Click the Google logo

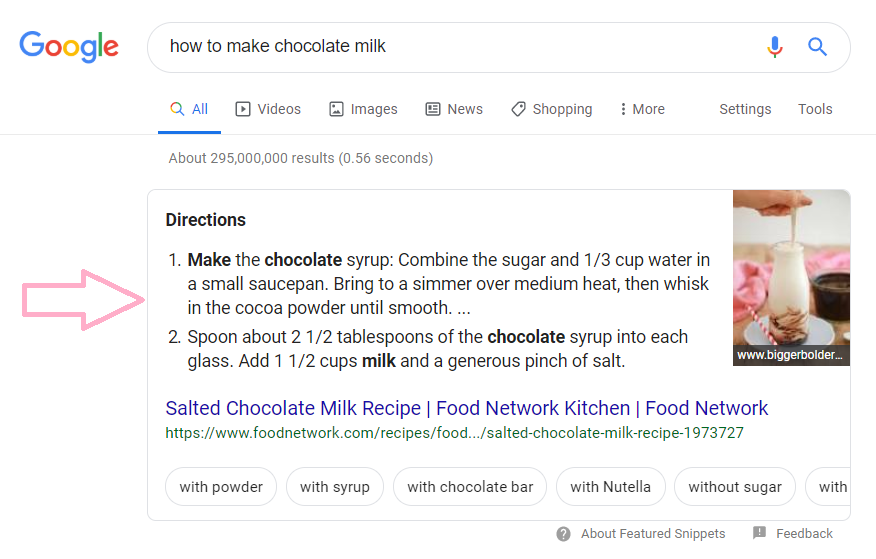pos(68,46)
